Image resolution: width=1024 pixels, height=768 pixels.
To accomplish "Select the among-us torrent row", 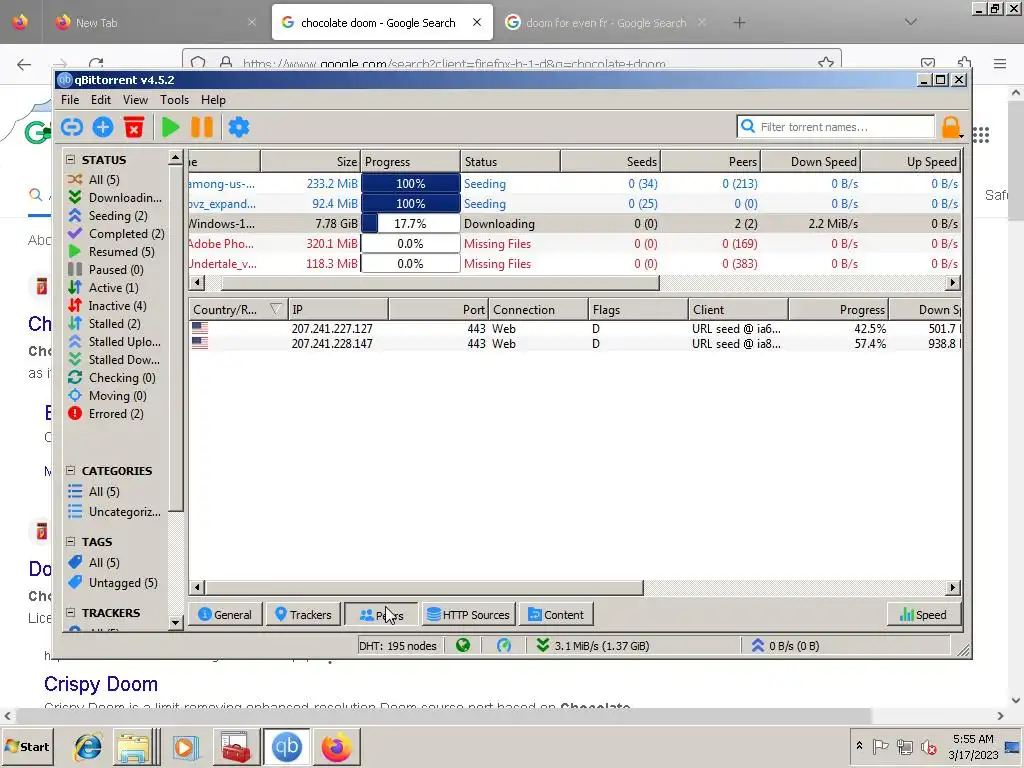I will [x=575, y=184].
